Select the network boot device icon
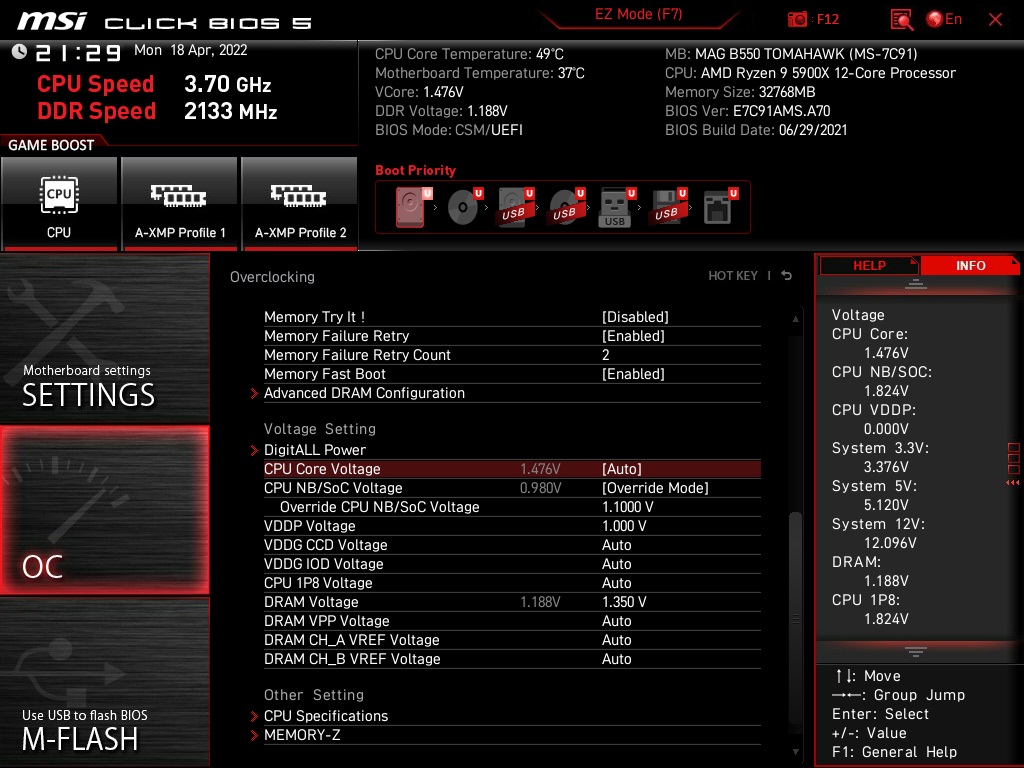The width and height of the screenshot is (1024, 768). click(718, 207)
